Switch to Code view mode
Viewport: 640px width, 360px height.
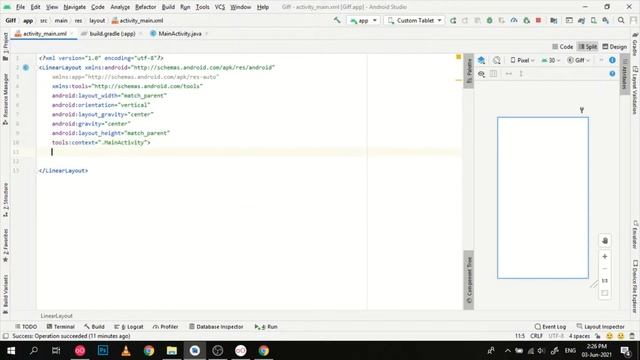tap(562, 47)
